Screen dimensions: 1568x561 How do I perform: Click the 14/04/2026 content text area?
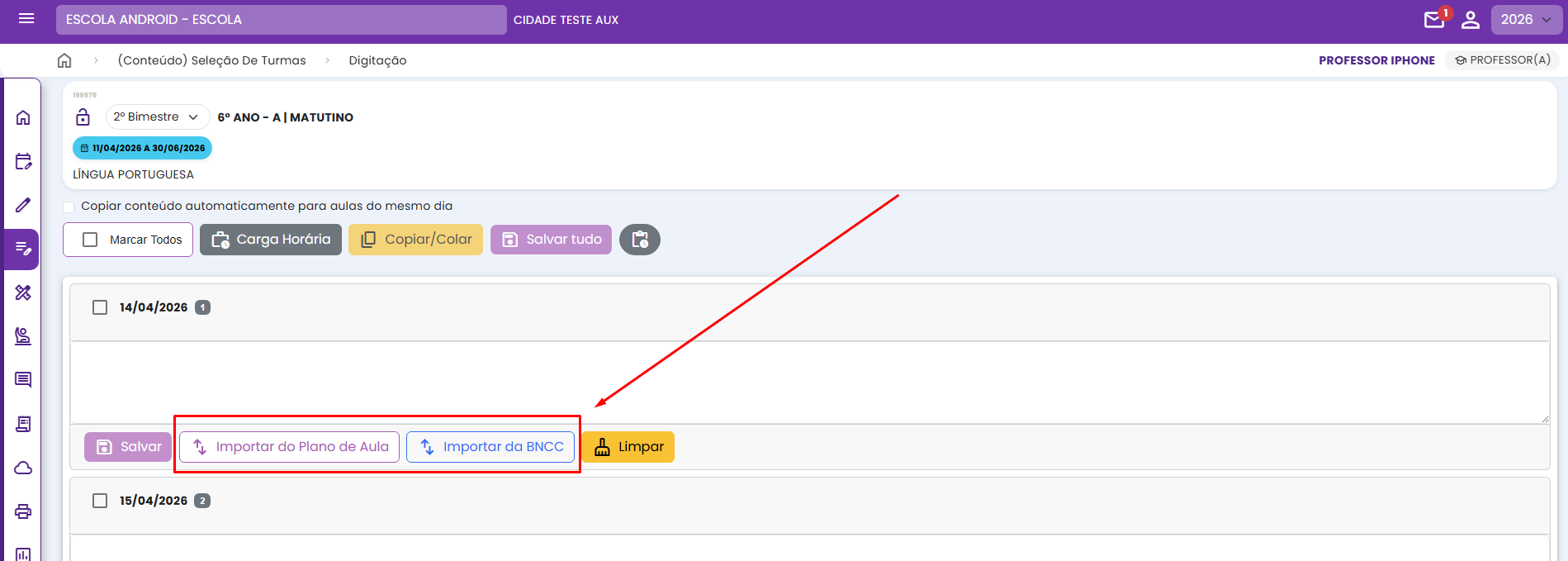809,383
